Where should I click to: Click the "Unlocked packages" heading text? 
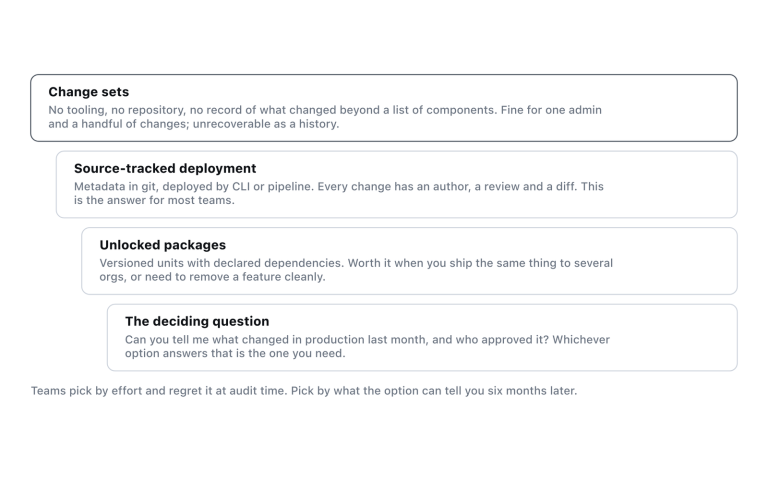pyautogui.click(x=163, y=245)
